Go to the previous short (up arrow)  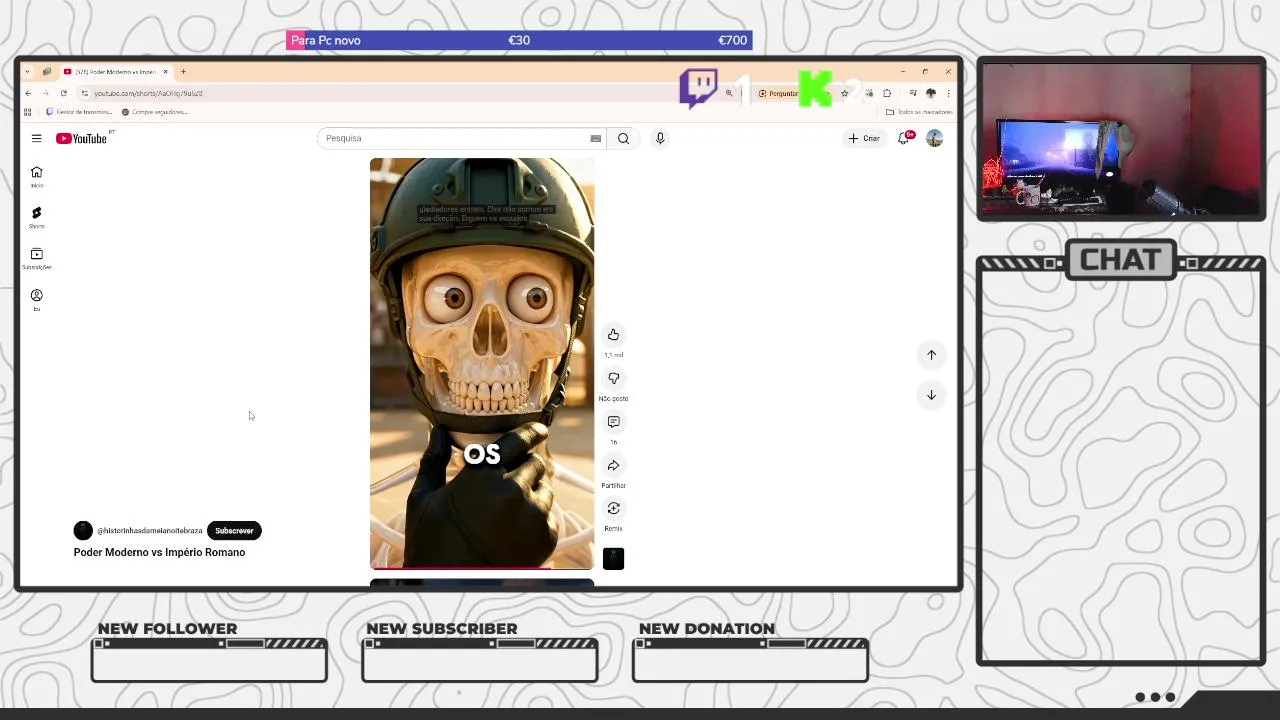[x=931, y=355]
